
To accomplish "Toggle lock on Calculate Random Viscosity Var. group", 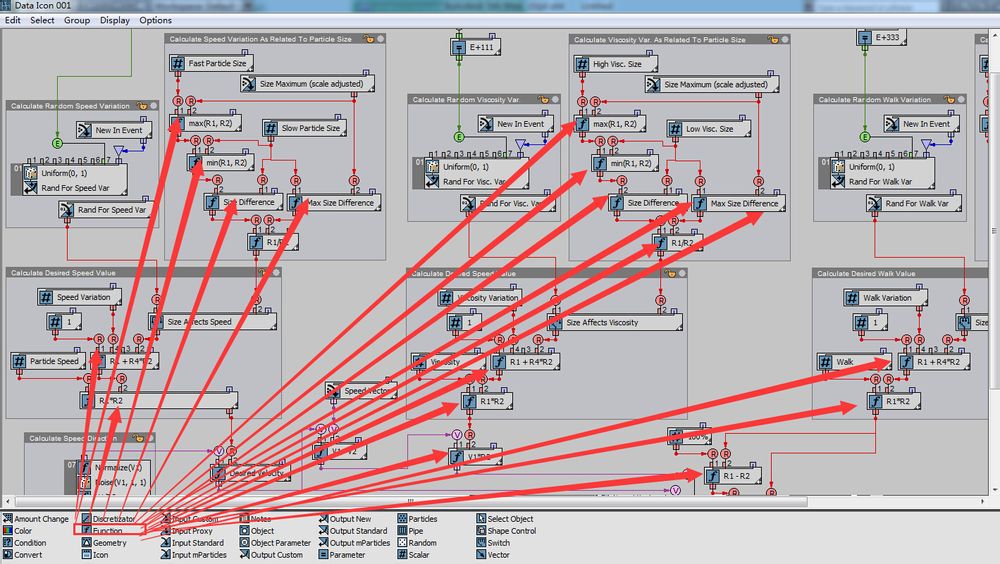I will pos(543,100).
